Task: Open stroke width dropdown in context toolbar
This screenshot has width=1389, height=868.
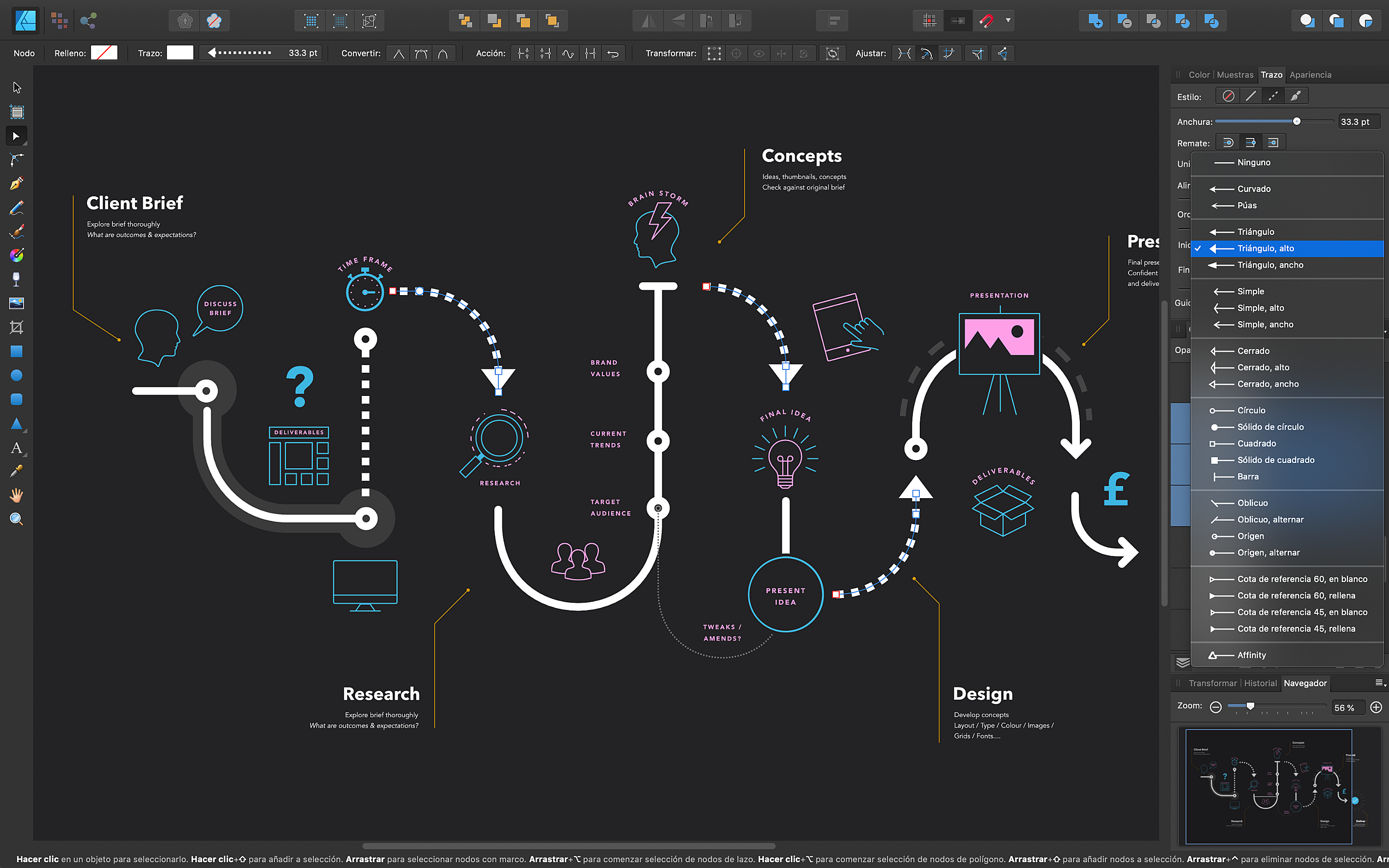Action: [x=261, y=53]
